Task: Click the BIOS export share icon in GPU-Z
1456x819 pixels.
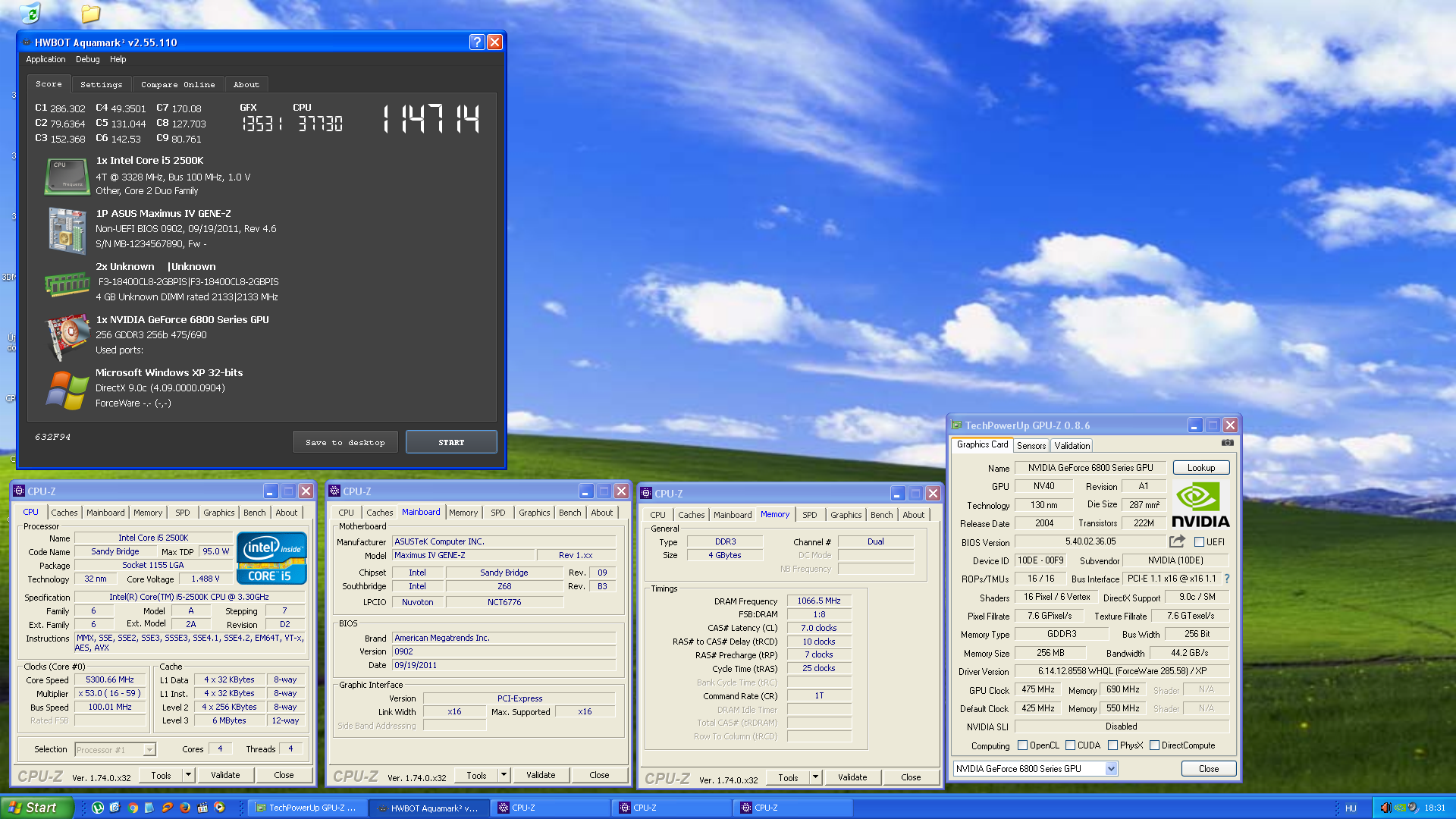Action: 1177,541
